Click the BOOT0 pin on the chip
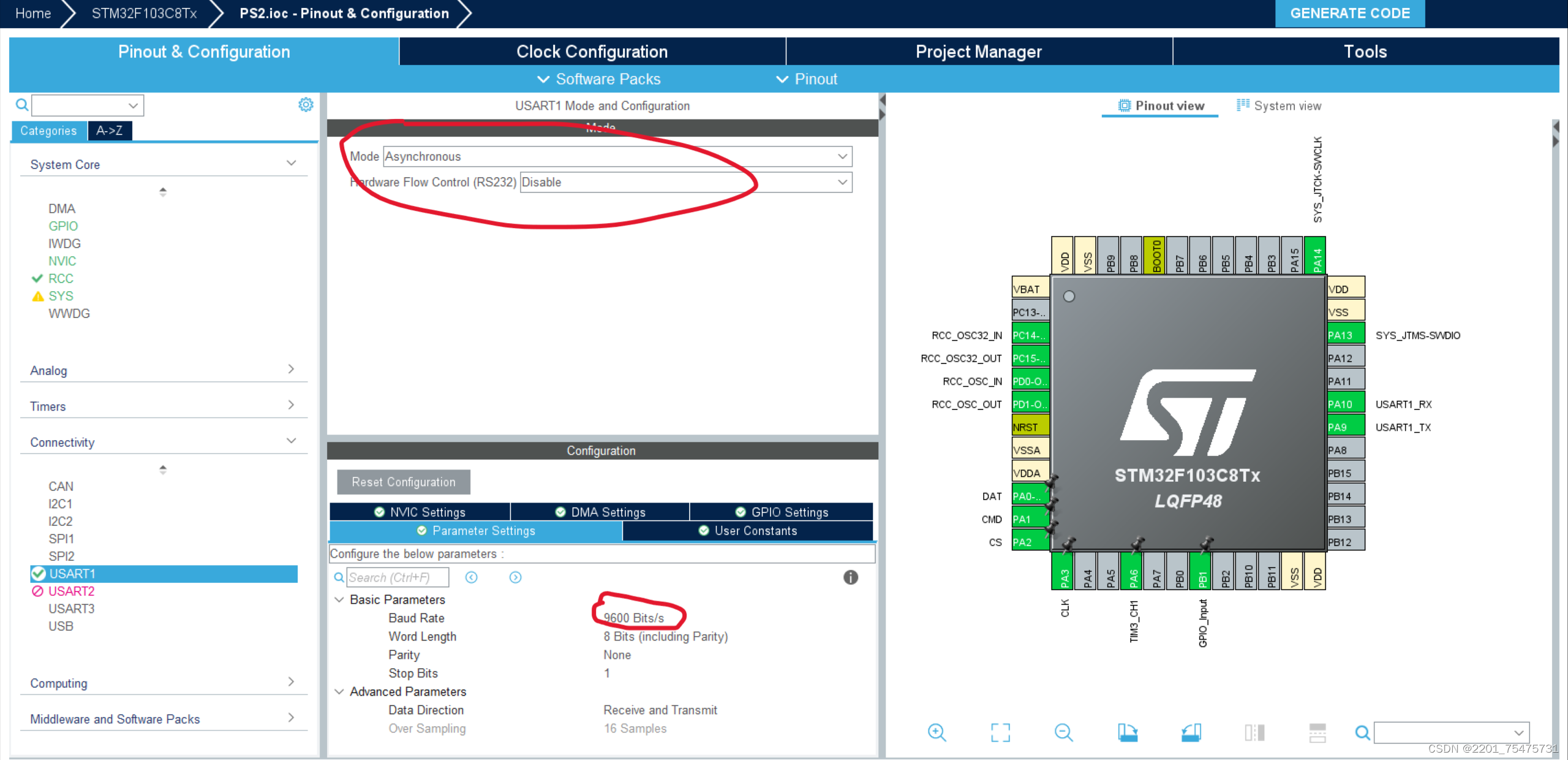The width and height of the screenshot is (1568, 760). (x=1155, y=256)
